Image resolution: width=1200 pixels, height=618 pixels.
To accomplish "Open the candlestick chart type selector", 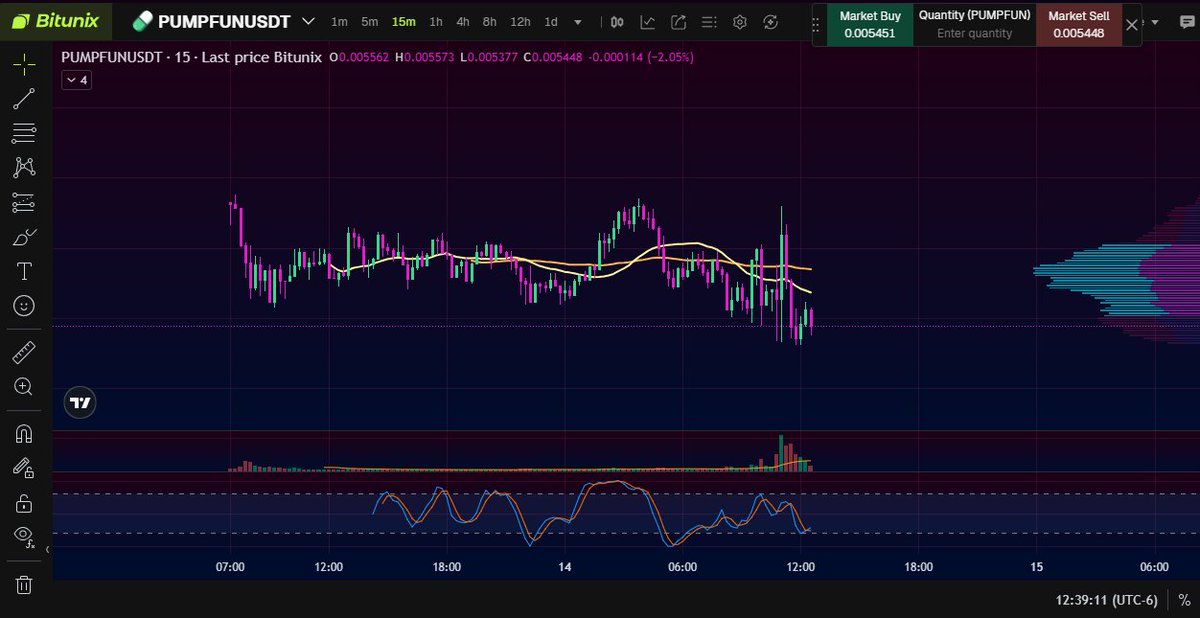I will tap(617, 22).
